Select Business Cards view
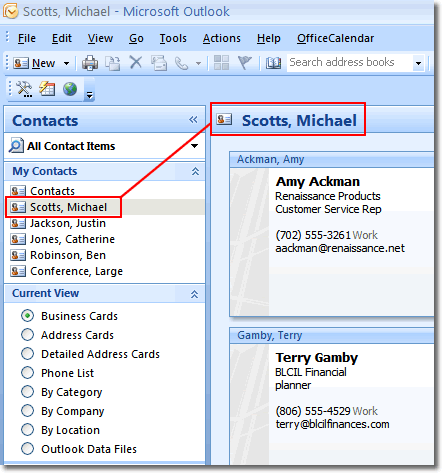Image resolution: width=444 pixels, height=475 pixels. 27,315
